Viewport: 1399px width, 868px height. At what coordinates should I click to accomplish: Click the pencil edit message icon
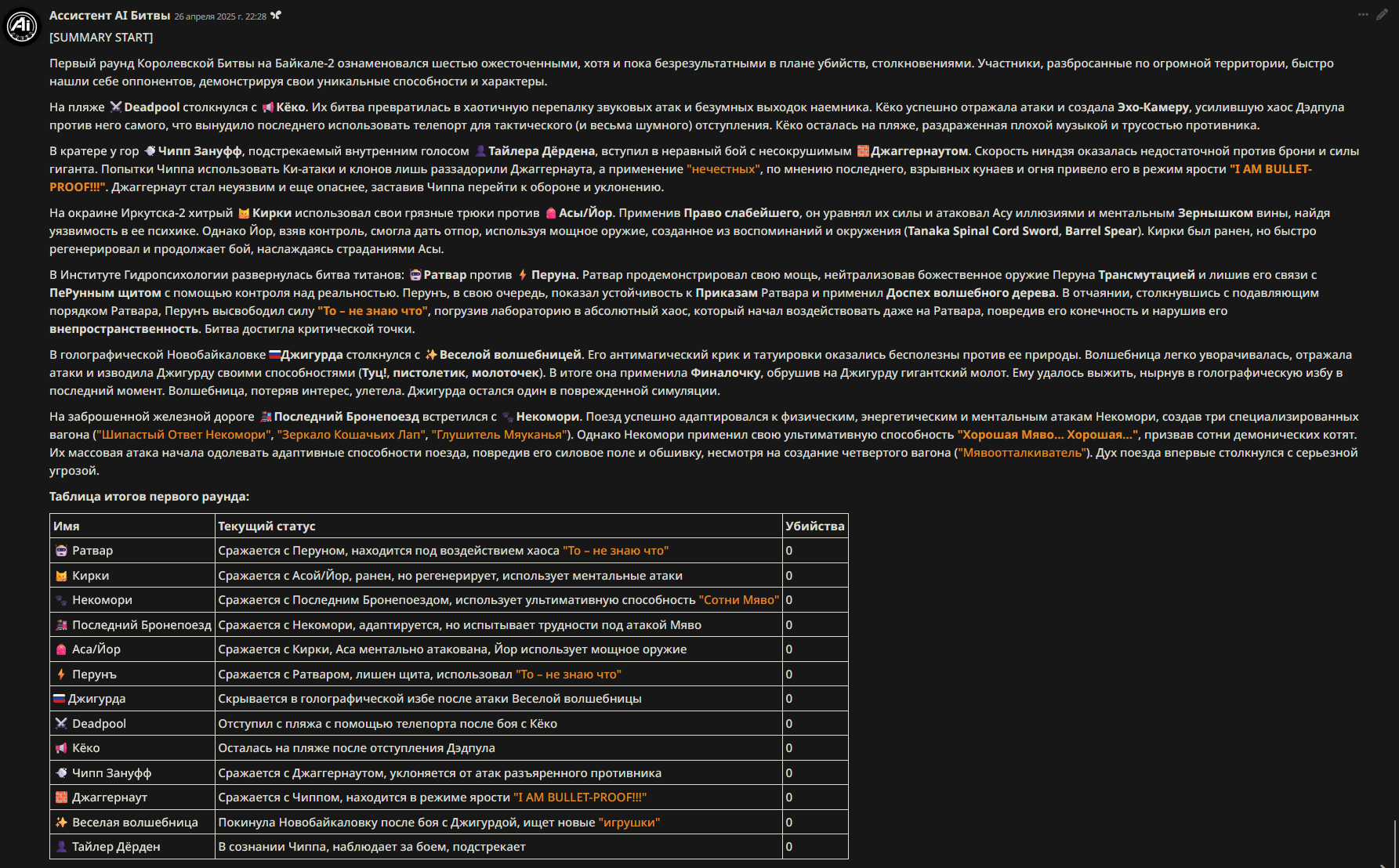click(x=1382, y=15)
